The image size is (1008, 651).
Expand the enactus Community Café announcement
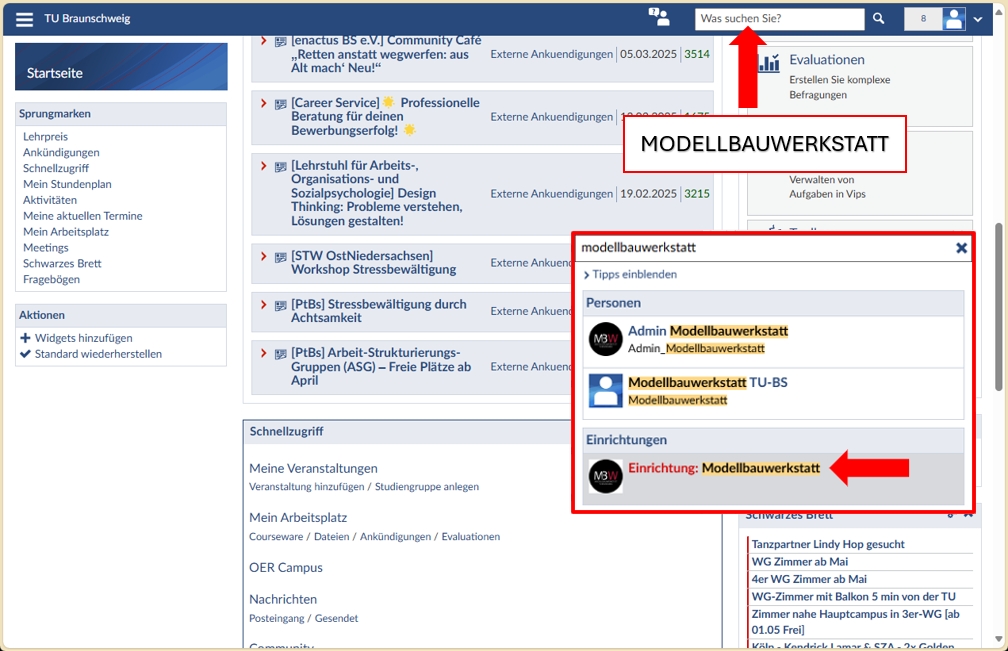tap(264, 40)
